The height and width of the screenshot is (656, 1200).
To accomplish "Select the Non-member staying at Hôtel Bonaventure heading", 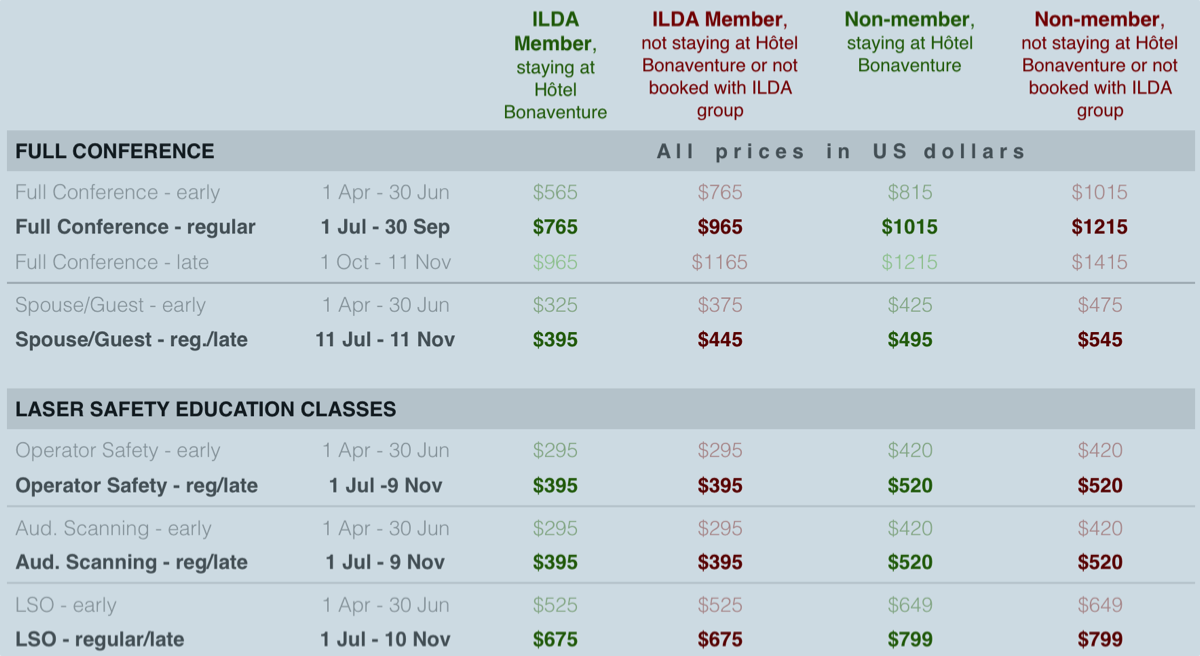I will [909, 43].
